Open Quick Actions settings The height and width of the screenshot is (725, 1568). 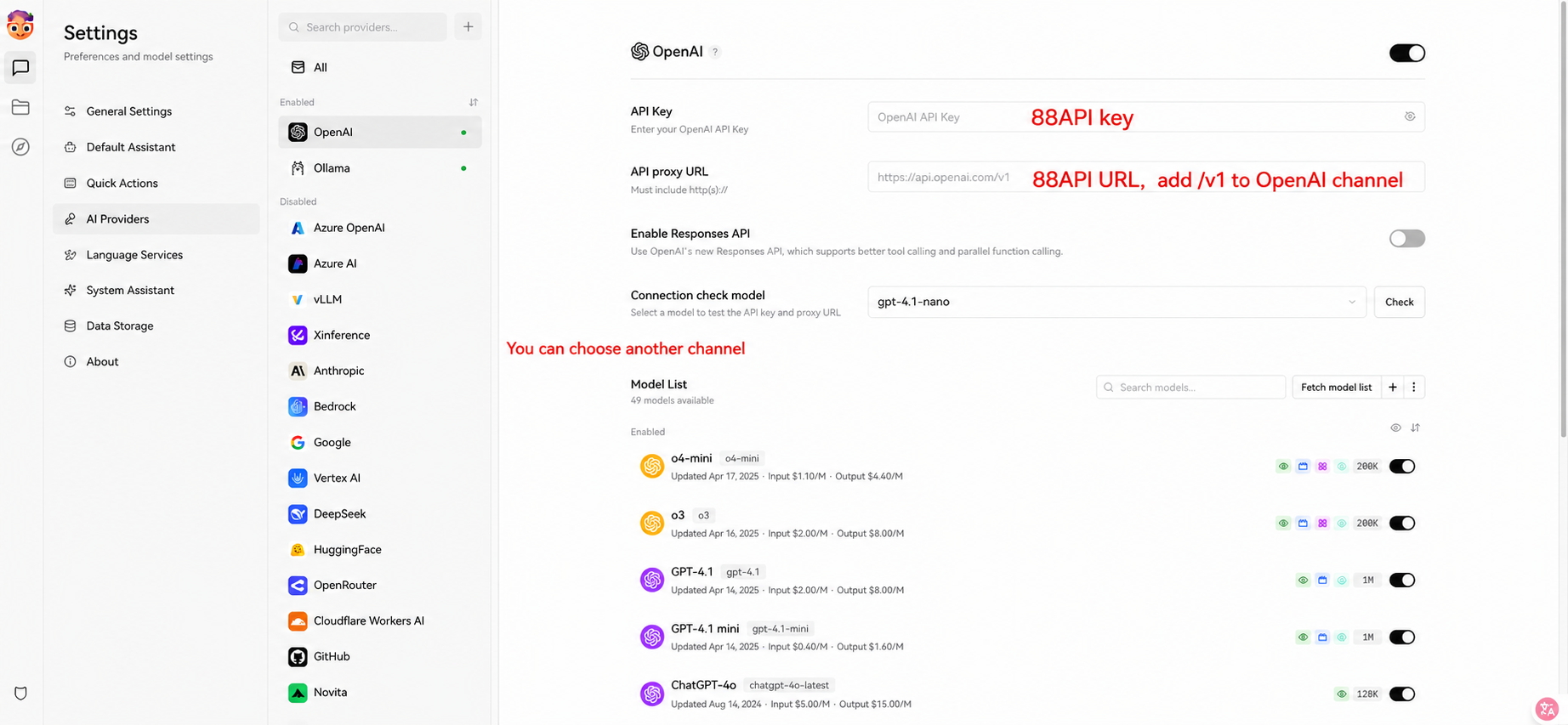point(156,183)
